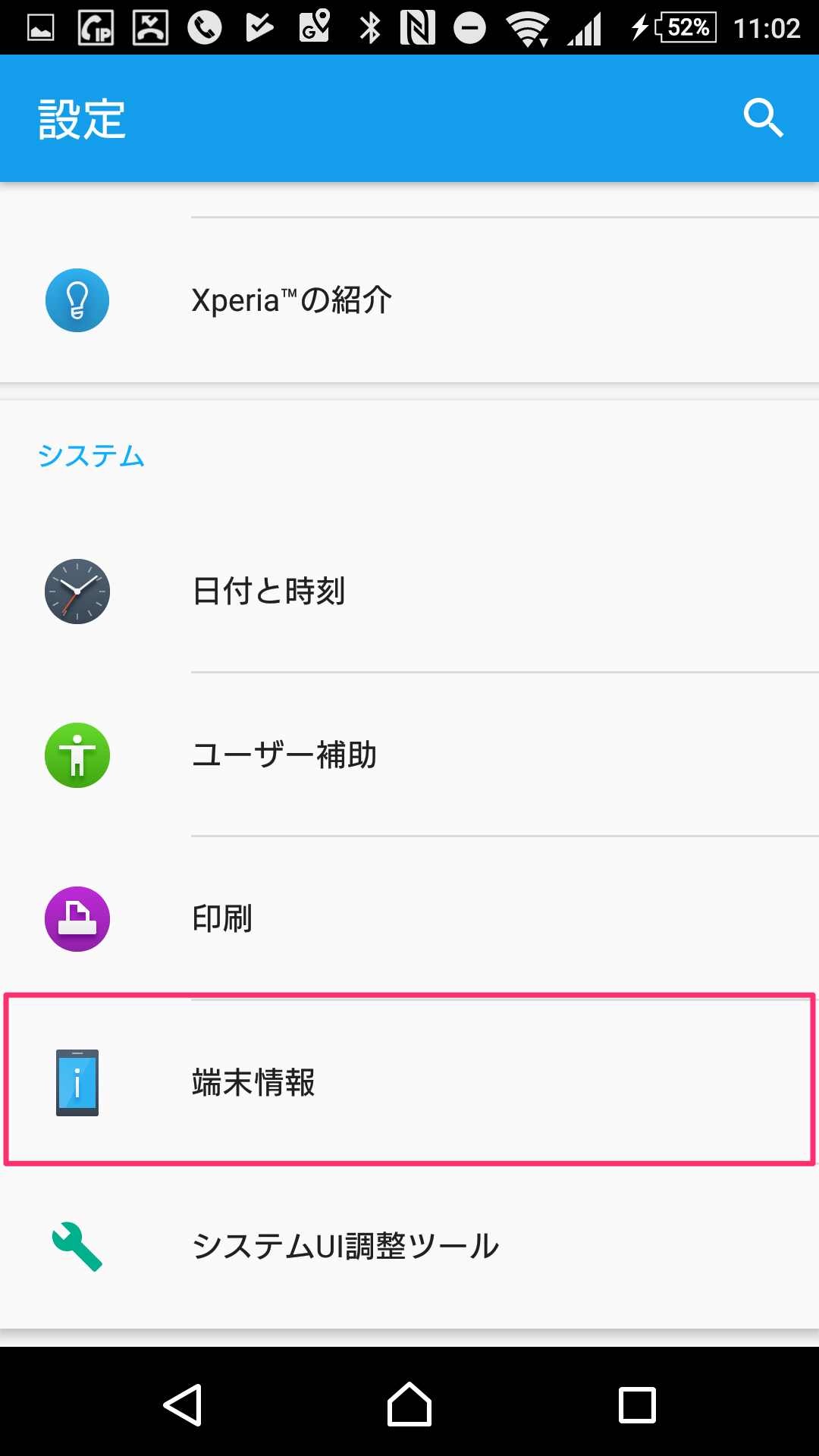The height and width of the screenshot is (1456, 819).
Task: Open recent apps with square button
Action: [637, 1405]
